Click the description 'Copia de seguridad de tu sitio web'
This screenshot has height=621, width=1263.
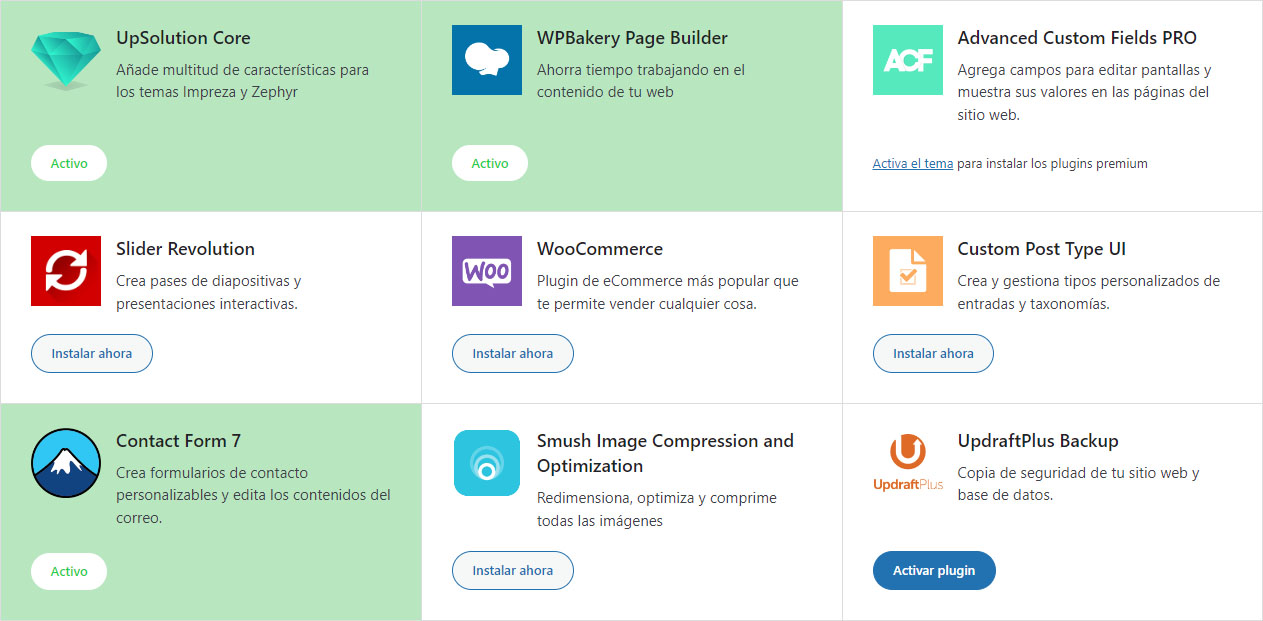pos(1078,484)
